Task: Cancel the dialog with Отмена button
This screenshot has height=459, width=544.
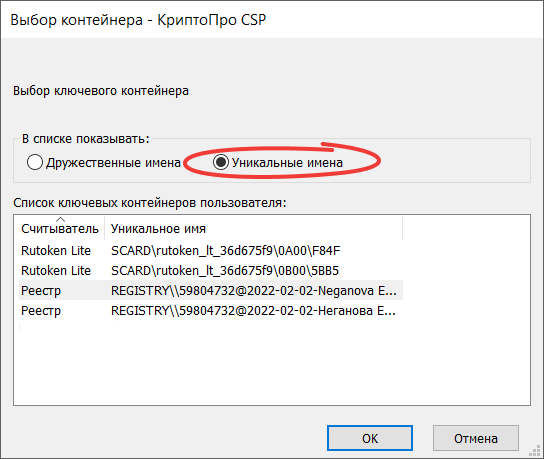Action: pyautogui.click(x=476, y=438)
